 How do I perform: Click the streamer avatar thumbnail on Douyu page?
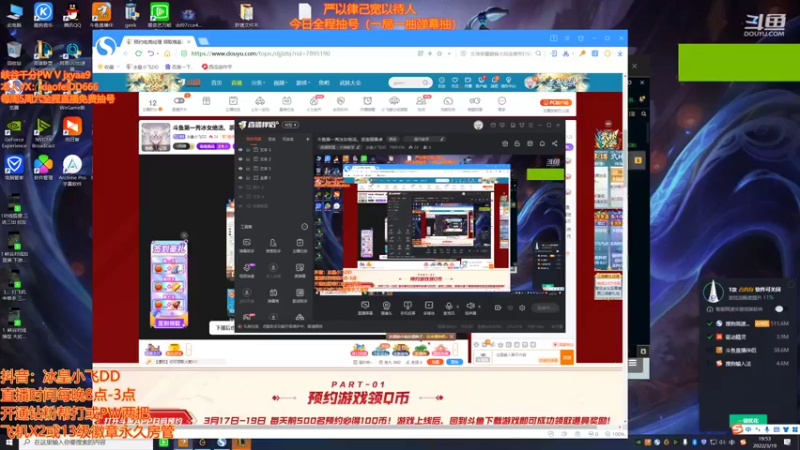156,137
